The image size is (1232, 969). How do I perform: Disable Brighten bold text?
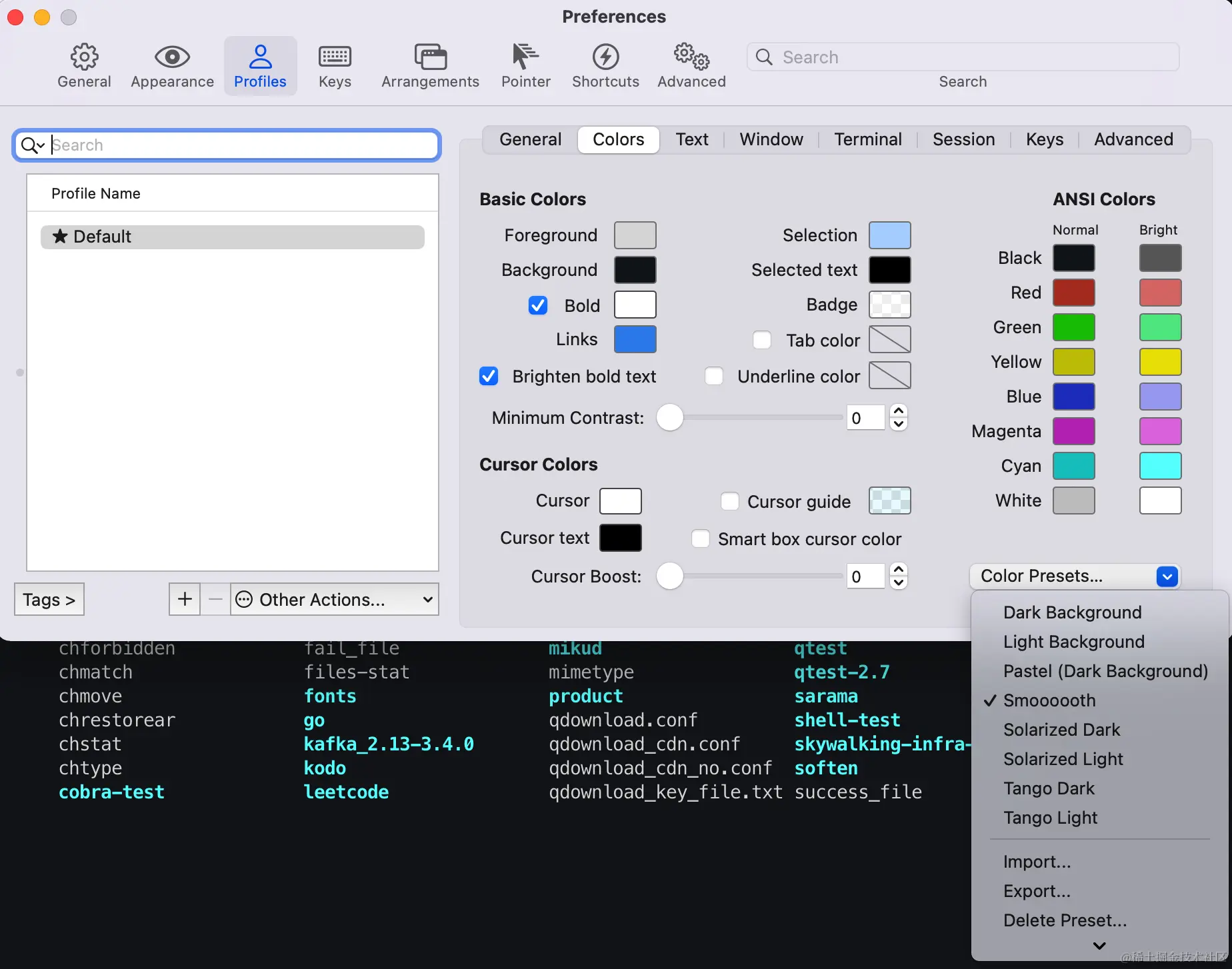point(489,376)
